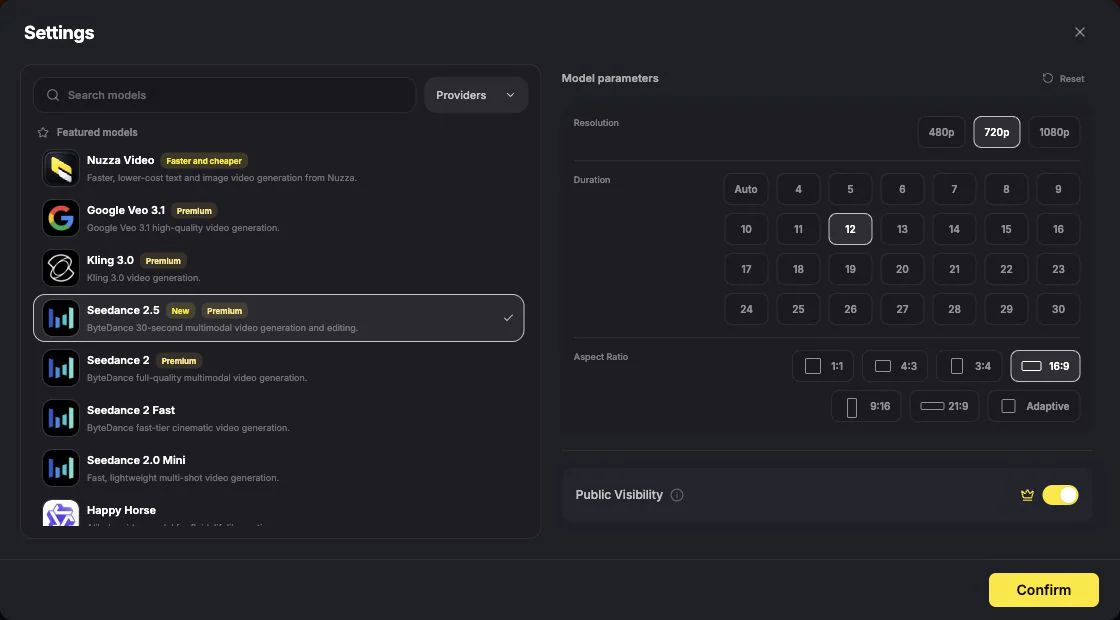Choose the 16:9 aspect ratio

1045,366
